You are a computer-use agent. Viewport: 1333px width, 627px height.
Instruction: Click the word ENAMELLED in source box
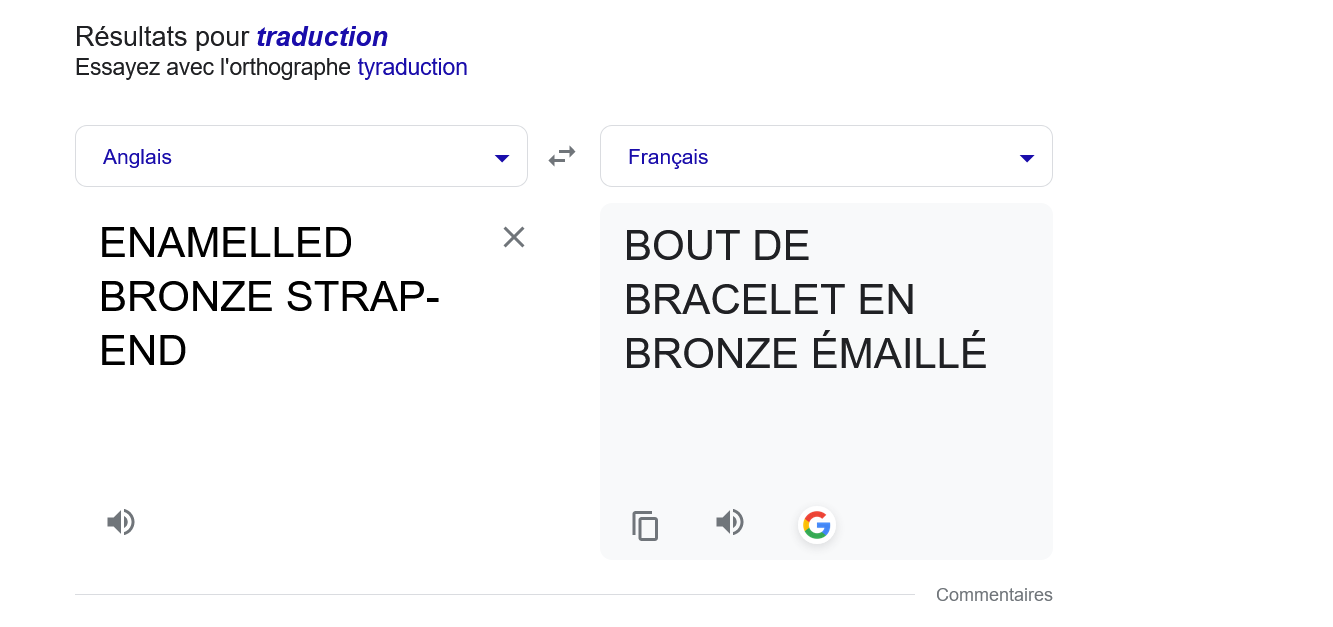pos(226,243)
